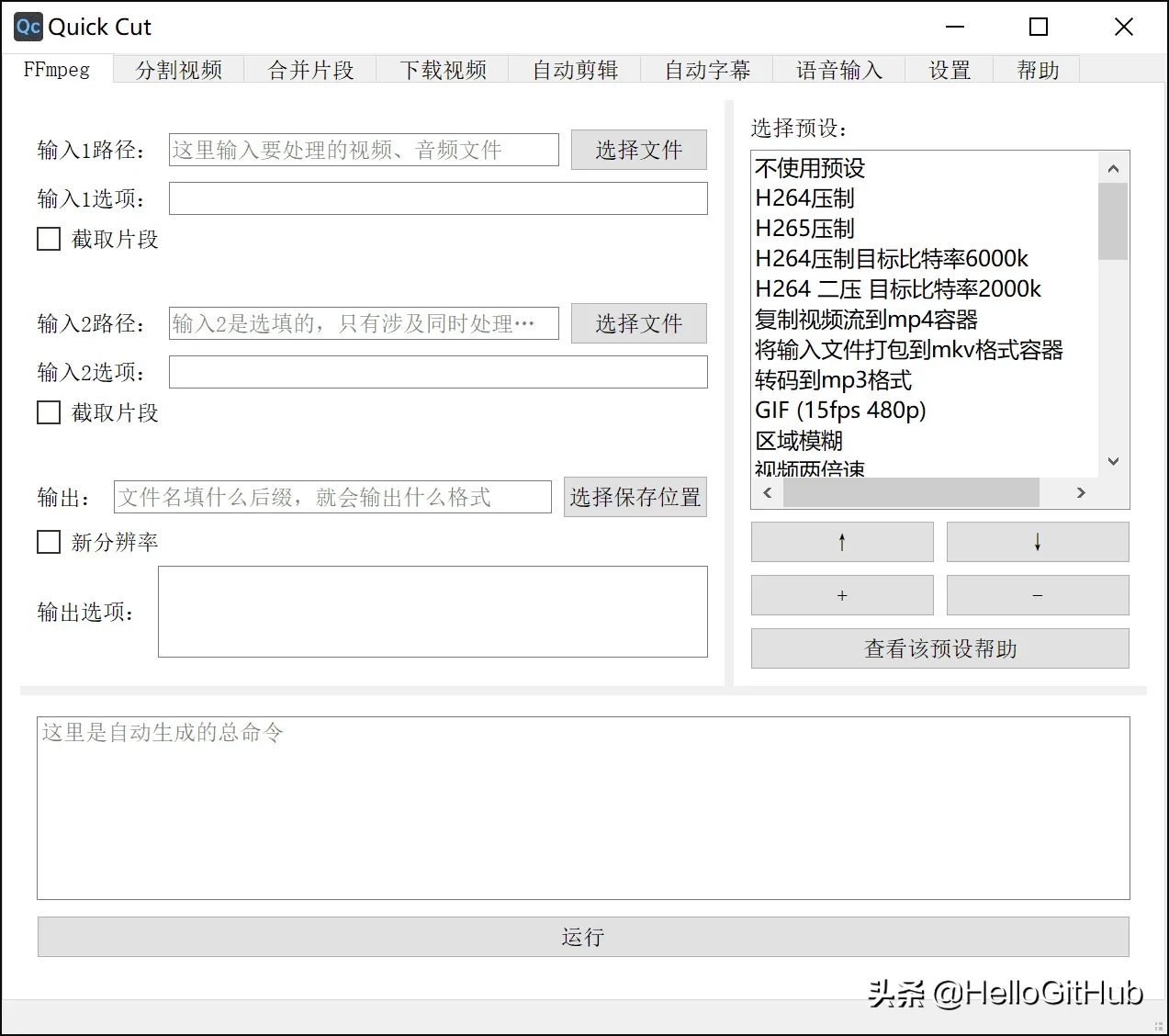Select preset H265压制

(x=925, y=229)
